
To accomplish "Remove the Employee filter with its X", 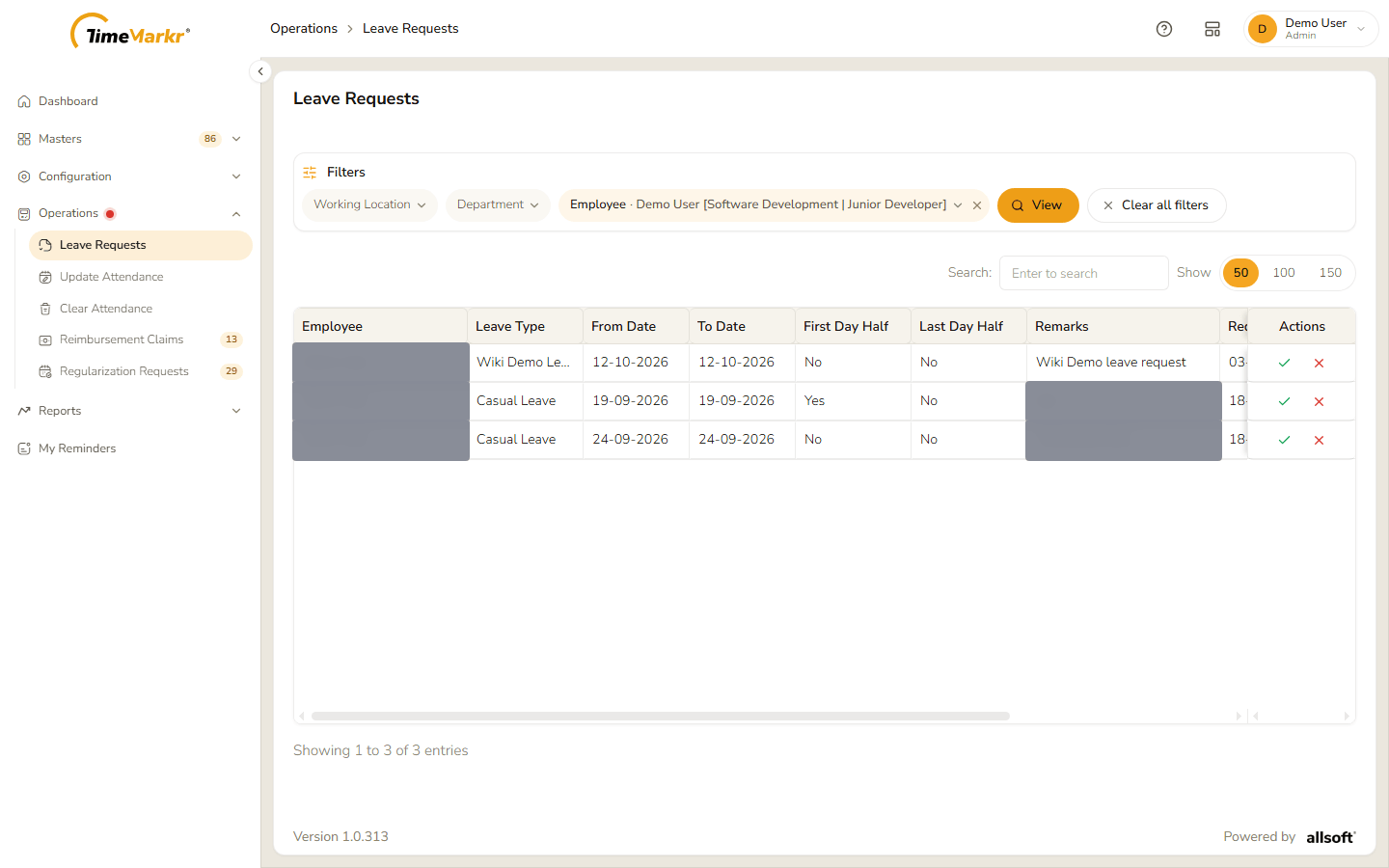I will point(977,205).
